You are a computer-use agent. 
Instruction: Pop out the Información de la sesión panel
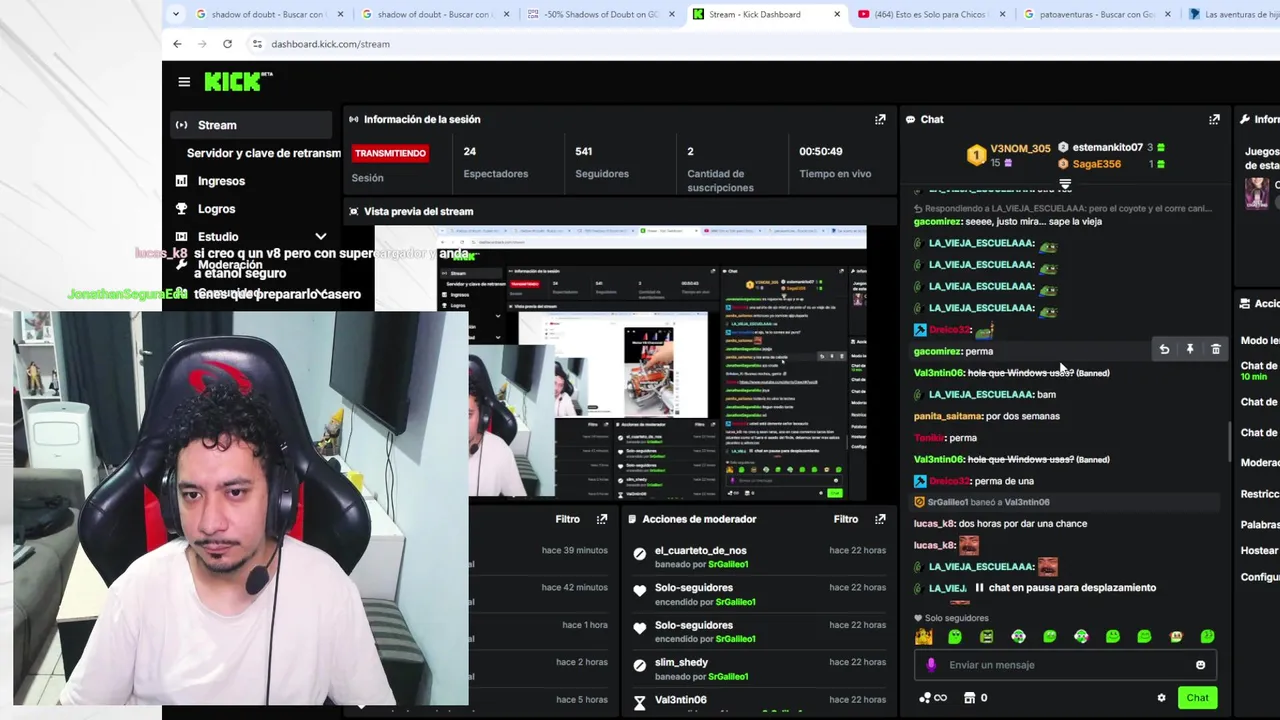point(880,119)
